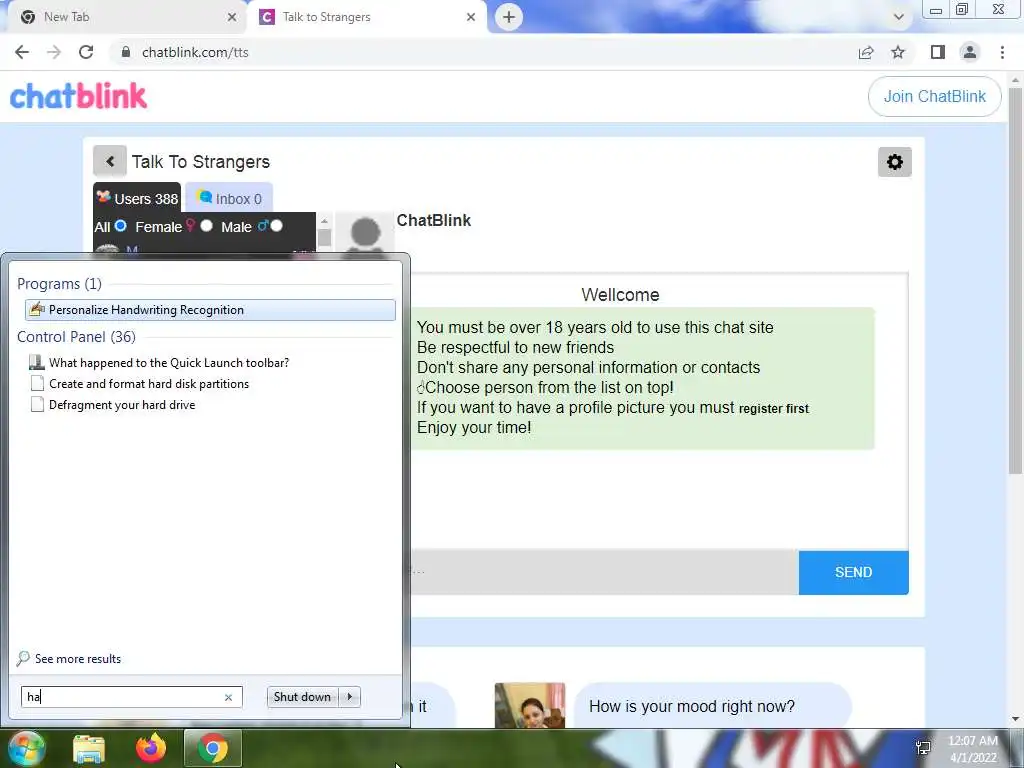The height and width of the screenshot is (768, 1024).
Task: Click See more results link
Action: coord(78,659)
